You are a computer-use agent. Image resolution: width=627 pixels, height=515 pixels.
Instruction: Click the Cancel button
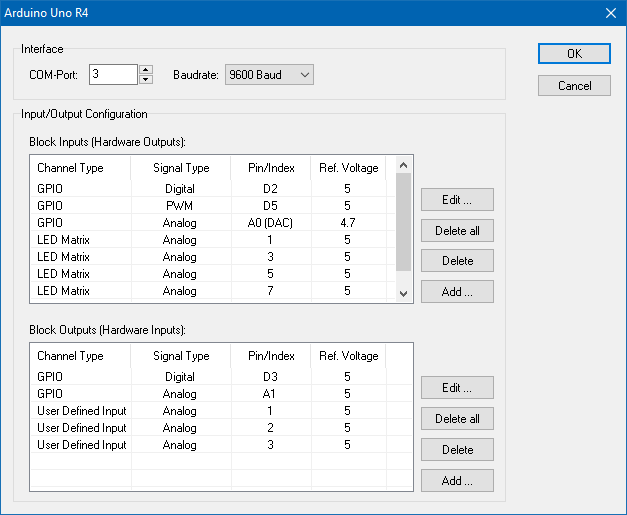pyautogui.click(x=574, y=86)
